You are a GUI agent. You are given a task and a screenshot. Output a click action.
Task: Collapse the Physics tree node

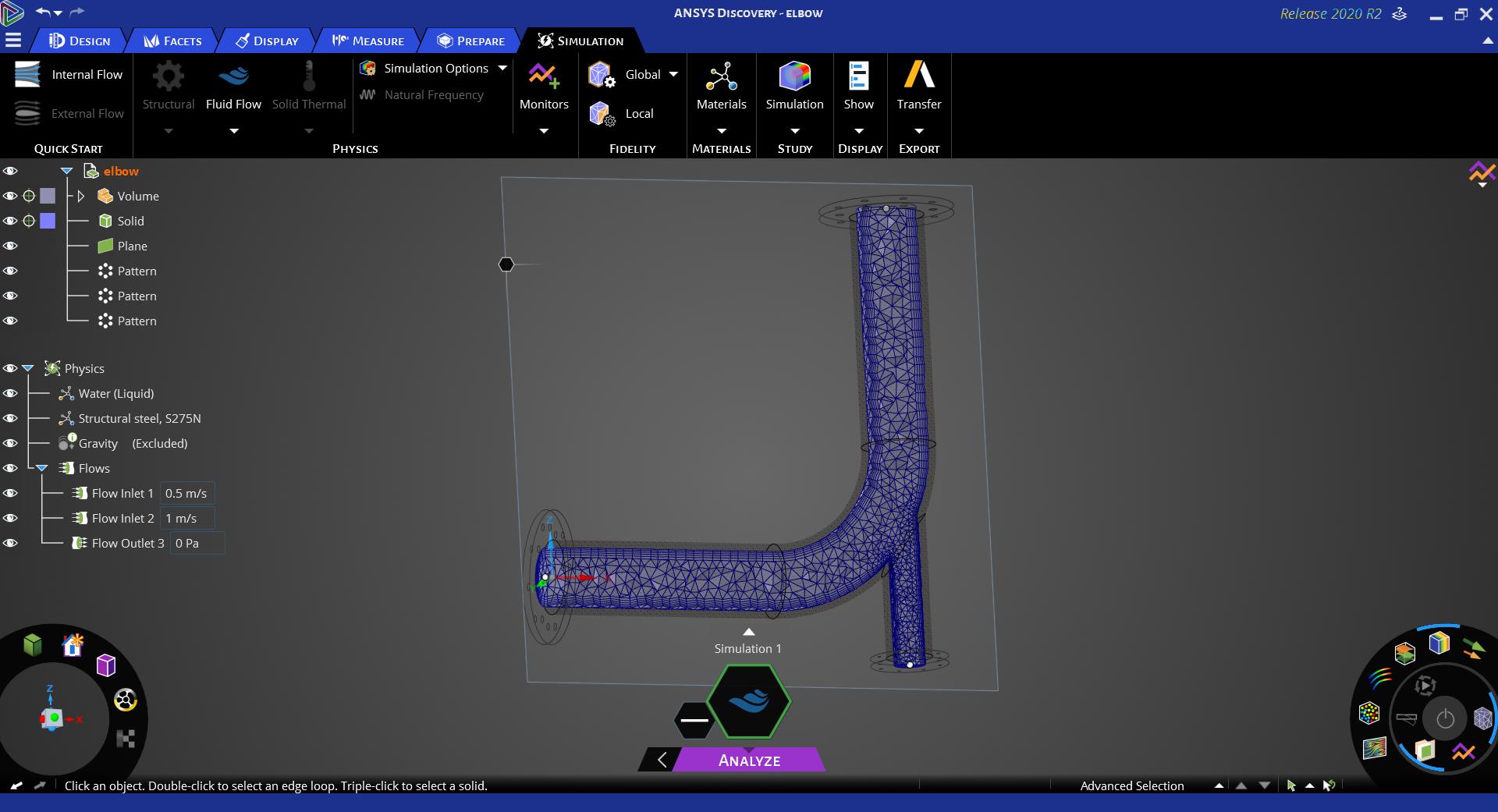click(28, 368)
